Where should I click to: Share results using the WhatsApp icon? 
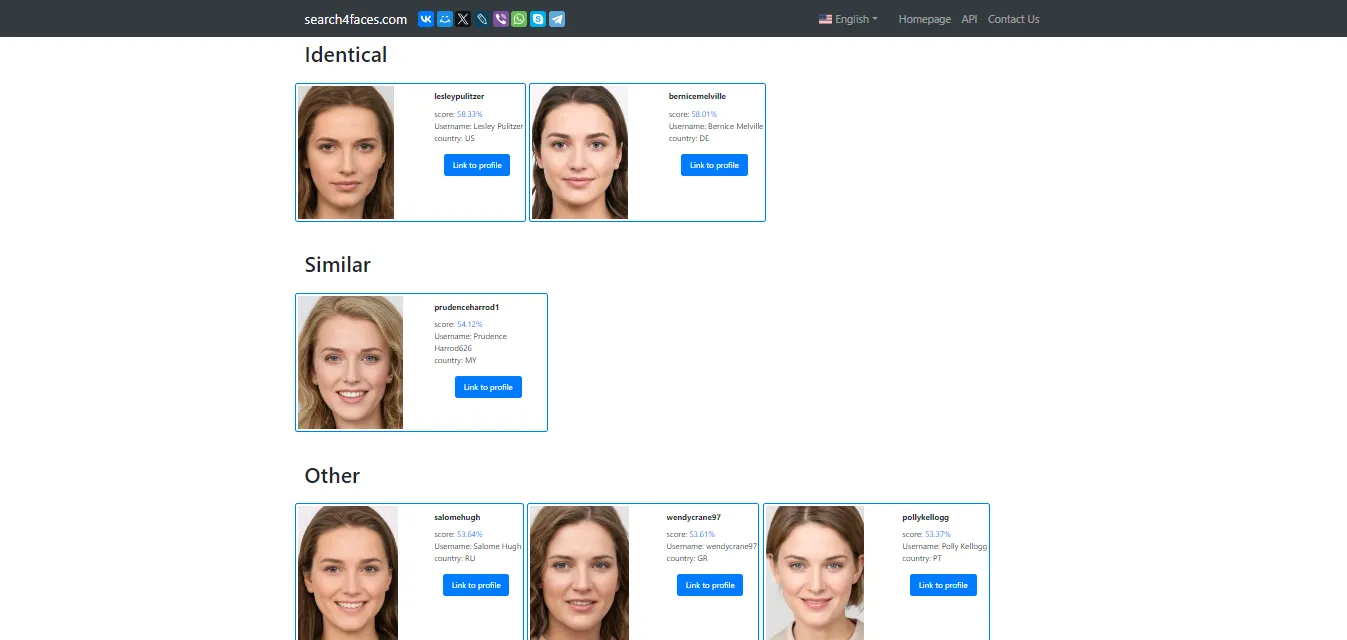coord(519,18)
